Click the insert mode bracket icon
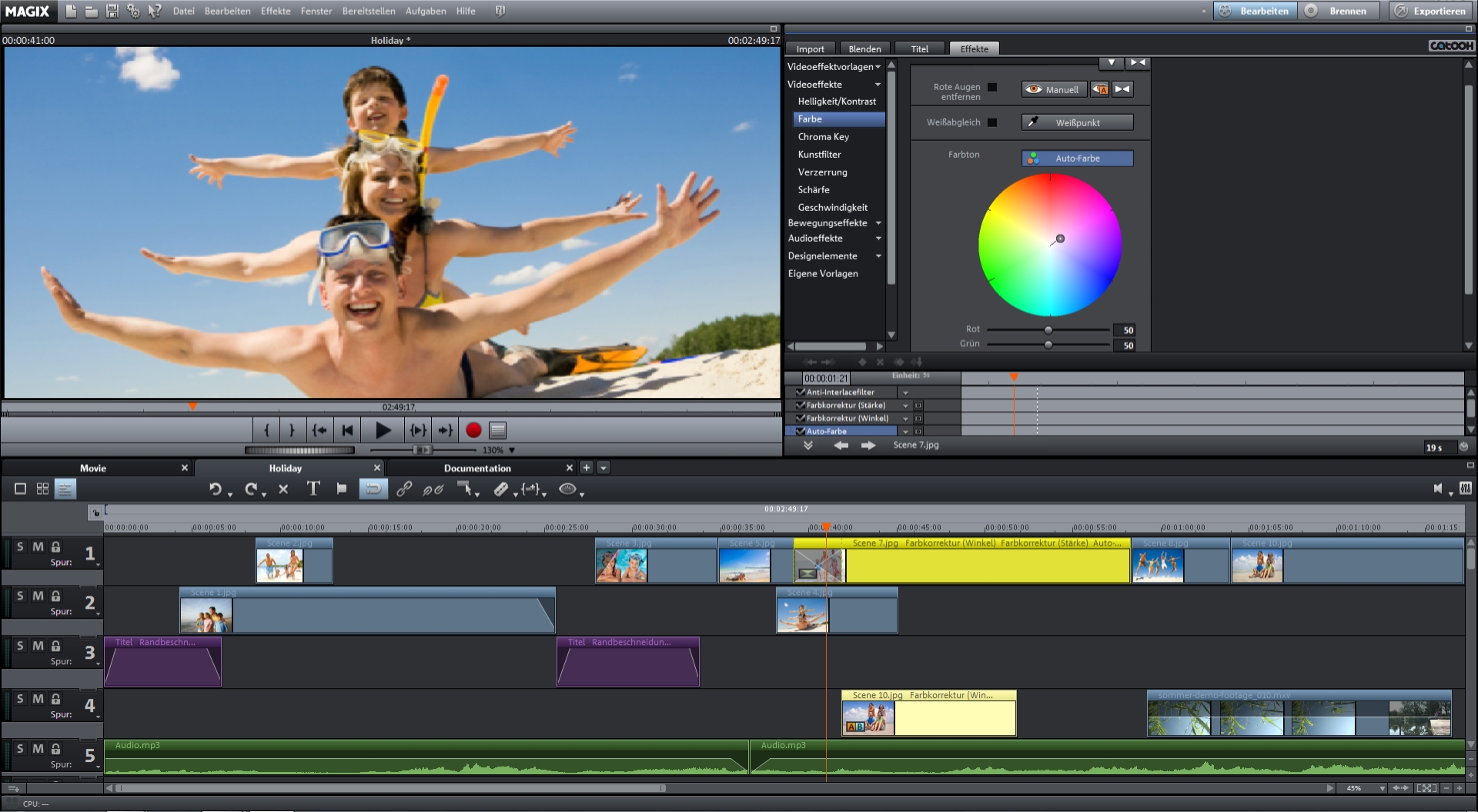Screen dimensions: 1478x812 (530, 489)
